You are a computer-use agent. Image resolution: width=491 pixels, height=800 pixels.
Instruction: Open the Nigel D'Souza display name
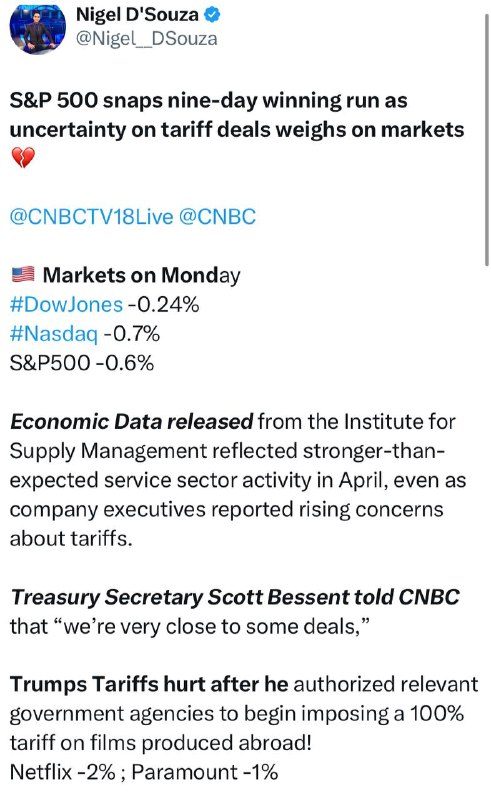click(x=137, y=15)
